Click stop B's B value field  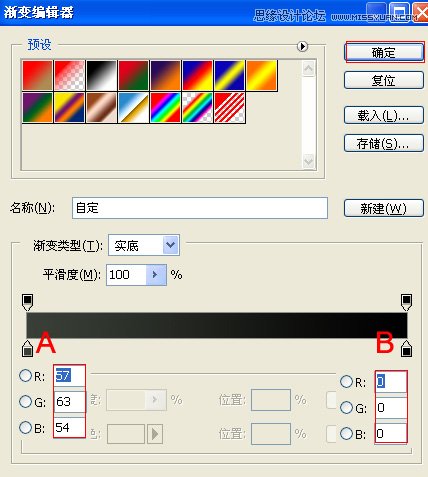391,433
